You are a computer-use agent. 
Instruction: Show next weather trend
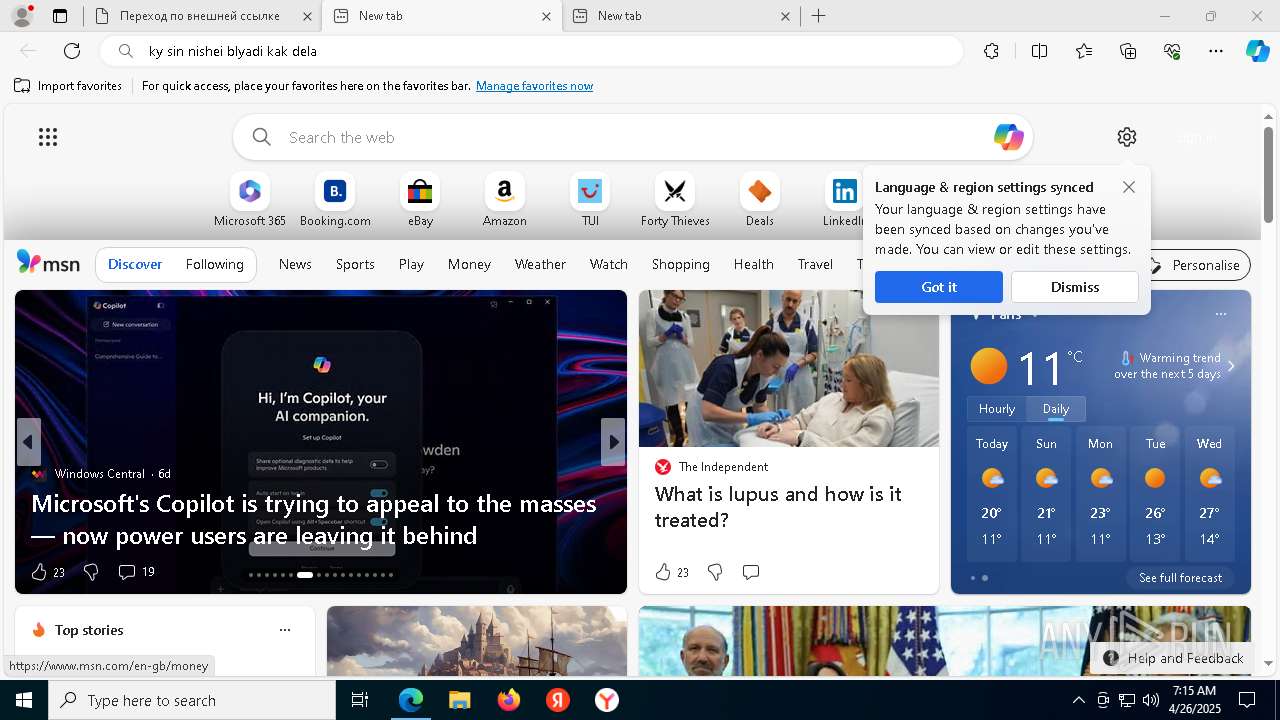tap(1231, 366)
